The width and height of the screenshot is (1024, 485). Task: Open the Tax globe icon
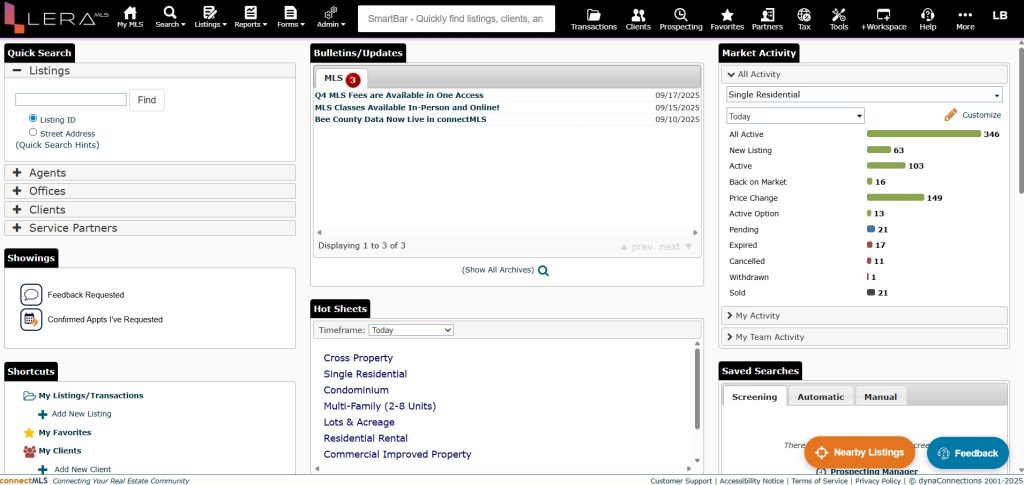804,15
